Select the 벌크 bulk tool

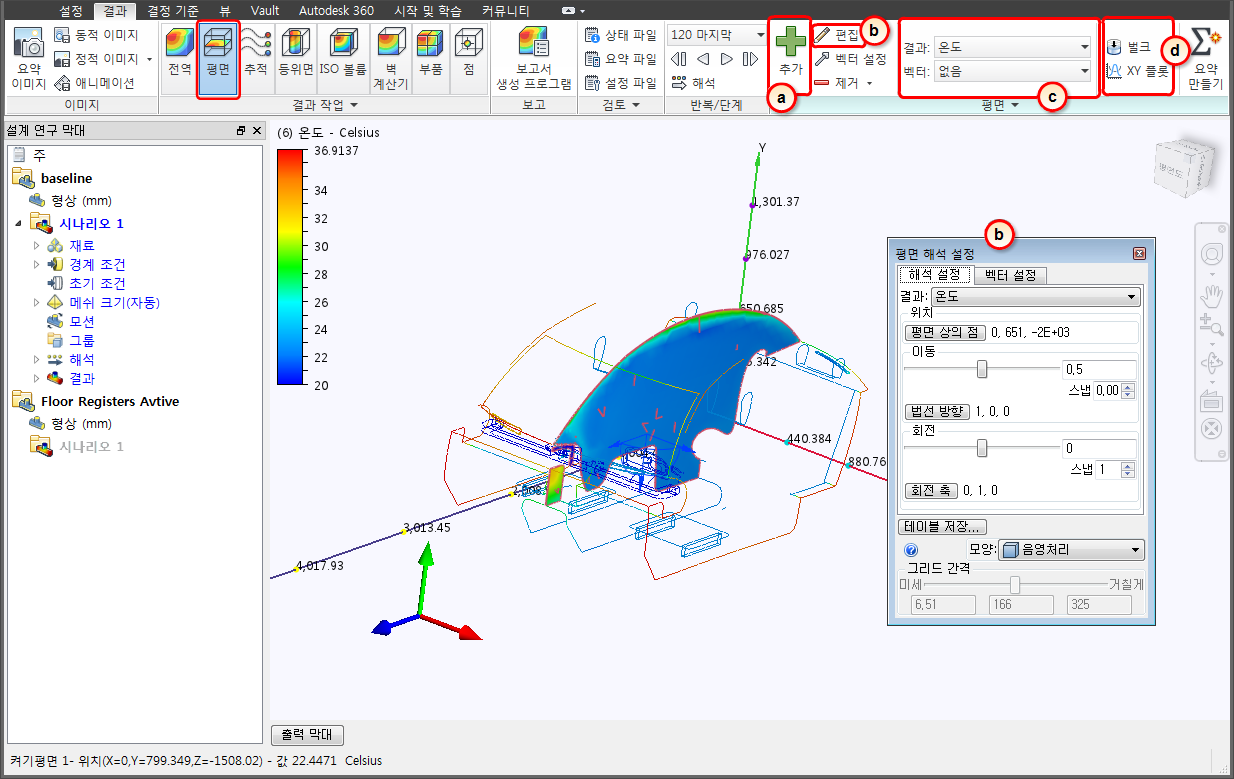[x=1130, y=47]
